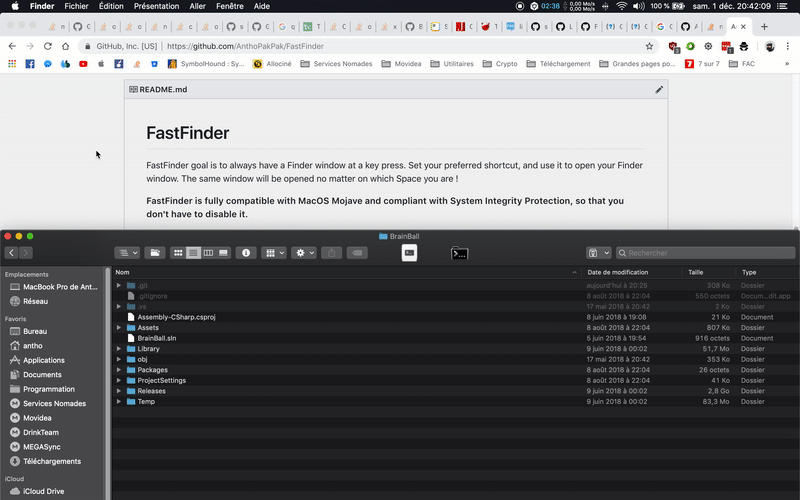Open the Aller menu
The image size is (800, 500).
click(x=197, y=6)
